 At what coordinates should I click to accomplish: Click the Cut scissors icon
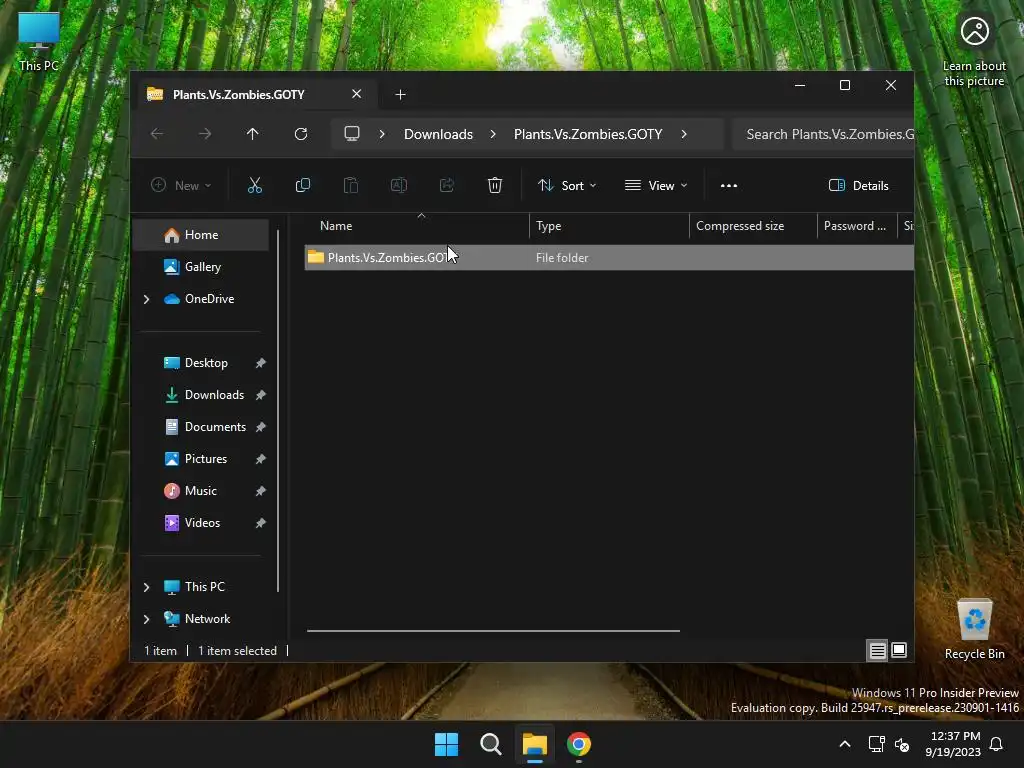pyautogui.click(x=255, y=185)
